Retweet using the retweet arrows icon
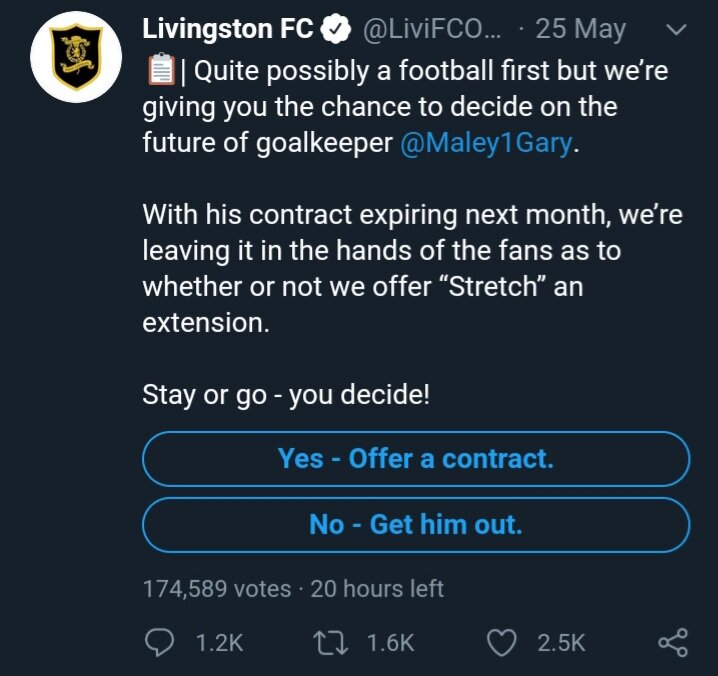Viewport: 718px width, 676px height. [x=331, y=643]
